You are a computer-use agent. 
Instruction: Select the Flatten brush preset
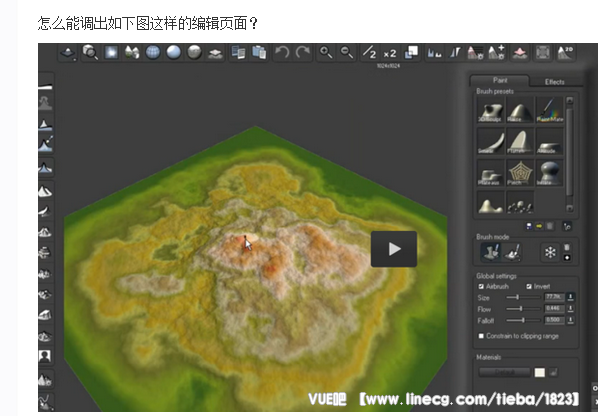point(520,142)
